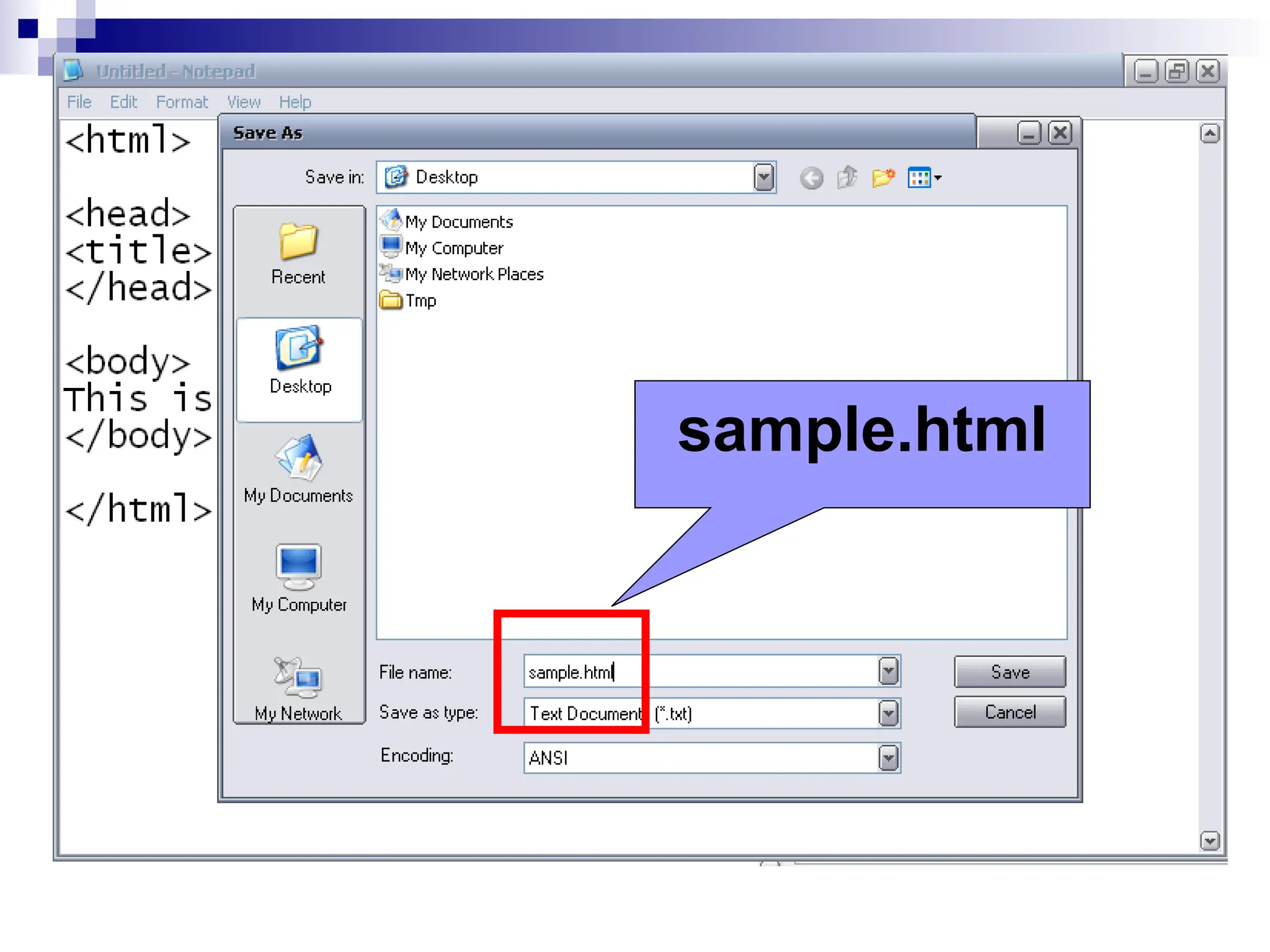Open the File menu in Notepad
Image resolution: width=1270 pixels, height=952 pixels.
(x=79, y=102)
